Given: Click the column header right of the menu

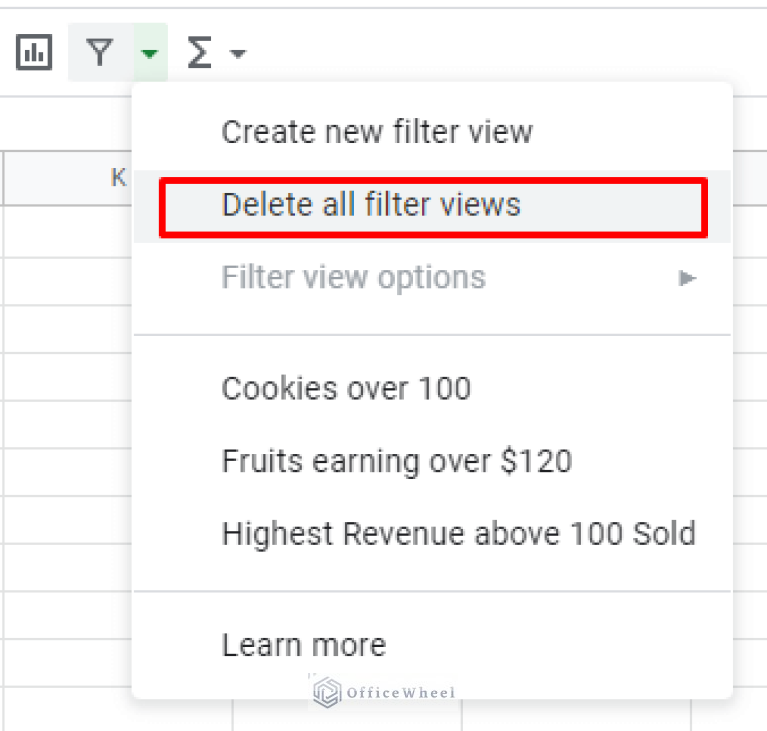Looking at the screenshot, I should tap(750, 178).
